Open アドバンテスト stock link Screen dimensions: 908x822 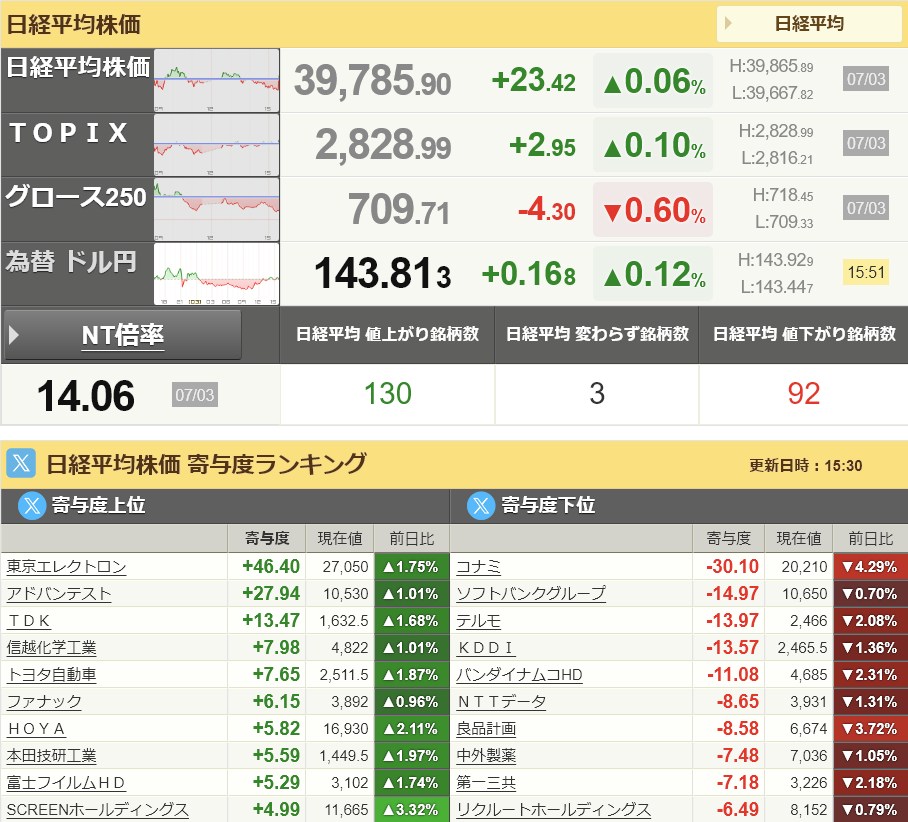tap(58, 594)
